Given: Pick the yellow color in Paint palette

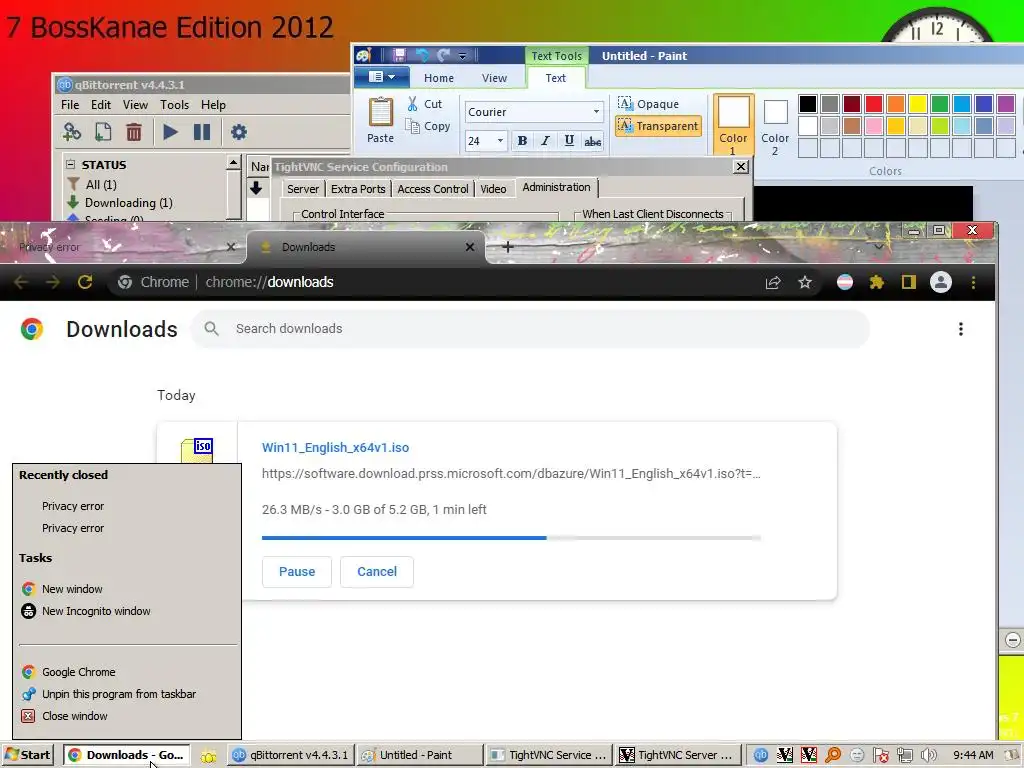Looking at the screenshot, I should [x=918, y=103].
